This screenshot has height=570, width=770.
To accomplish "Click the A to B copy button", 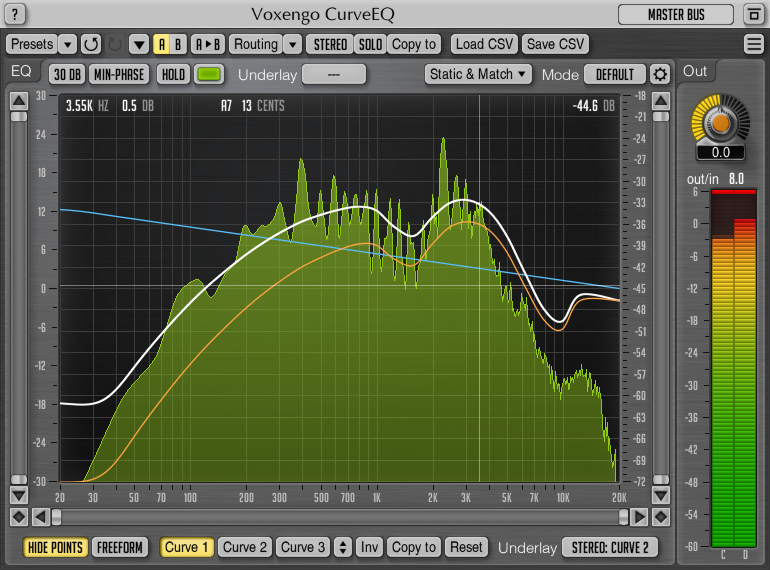I will click(208, 44).
